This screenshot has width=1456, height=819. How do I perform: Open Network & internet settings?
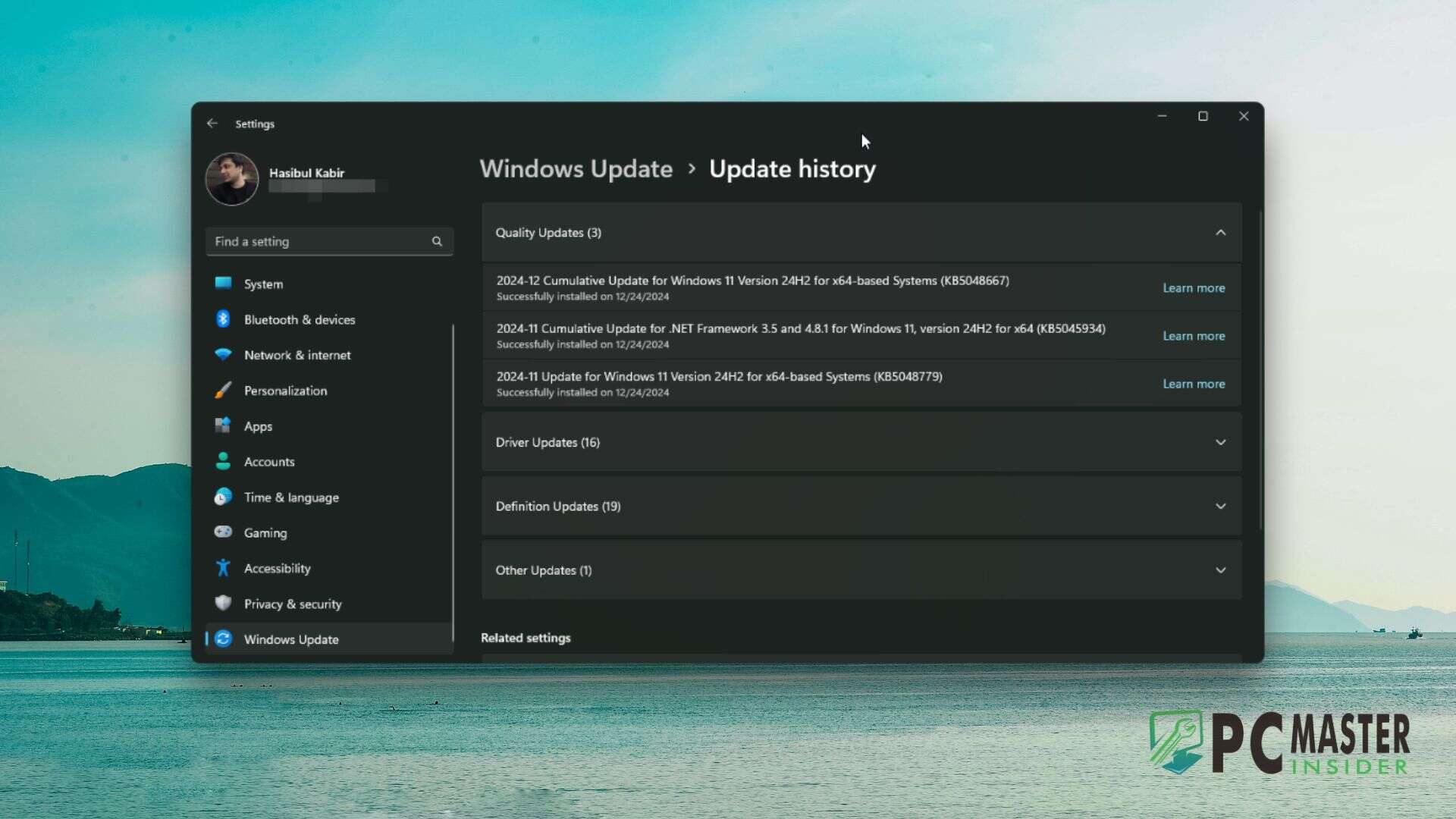click(x=297, y=355)
